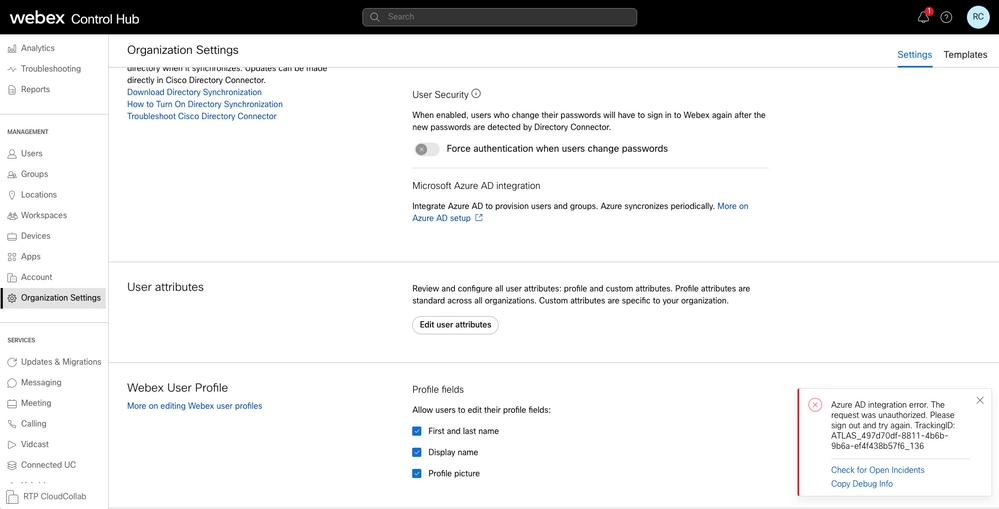This screenshot has height=509, width=999.
Task: Click the Meeting calendar icon
Action: click(11, 403)
